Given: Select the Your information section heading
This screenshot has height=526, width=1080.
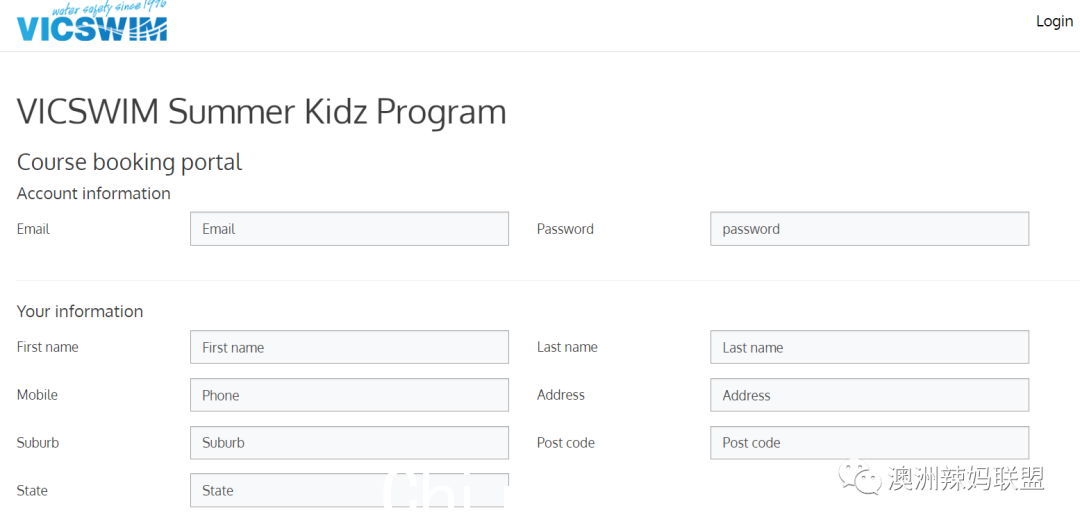Looking at the screenshot, I should pos(80,311).
